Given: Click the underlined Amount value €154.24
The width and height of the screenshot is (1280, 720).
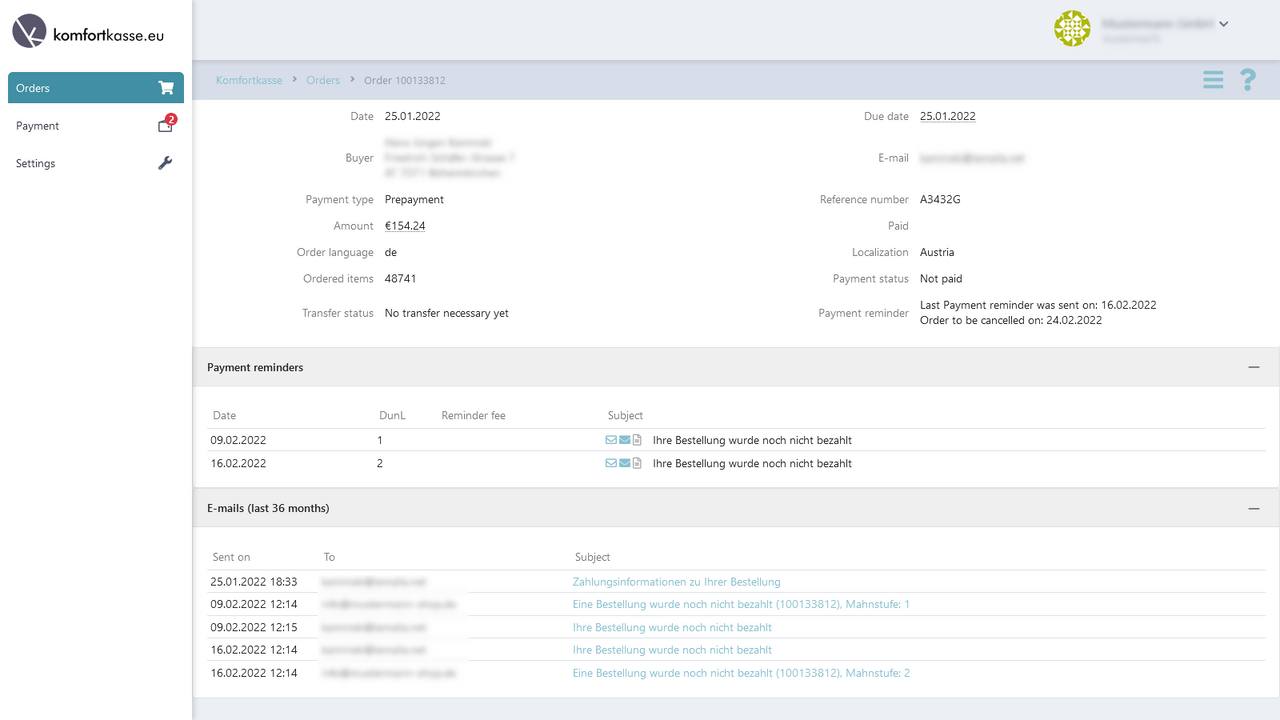Looking at the screenshot, I should click(x=405, y=225).
